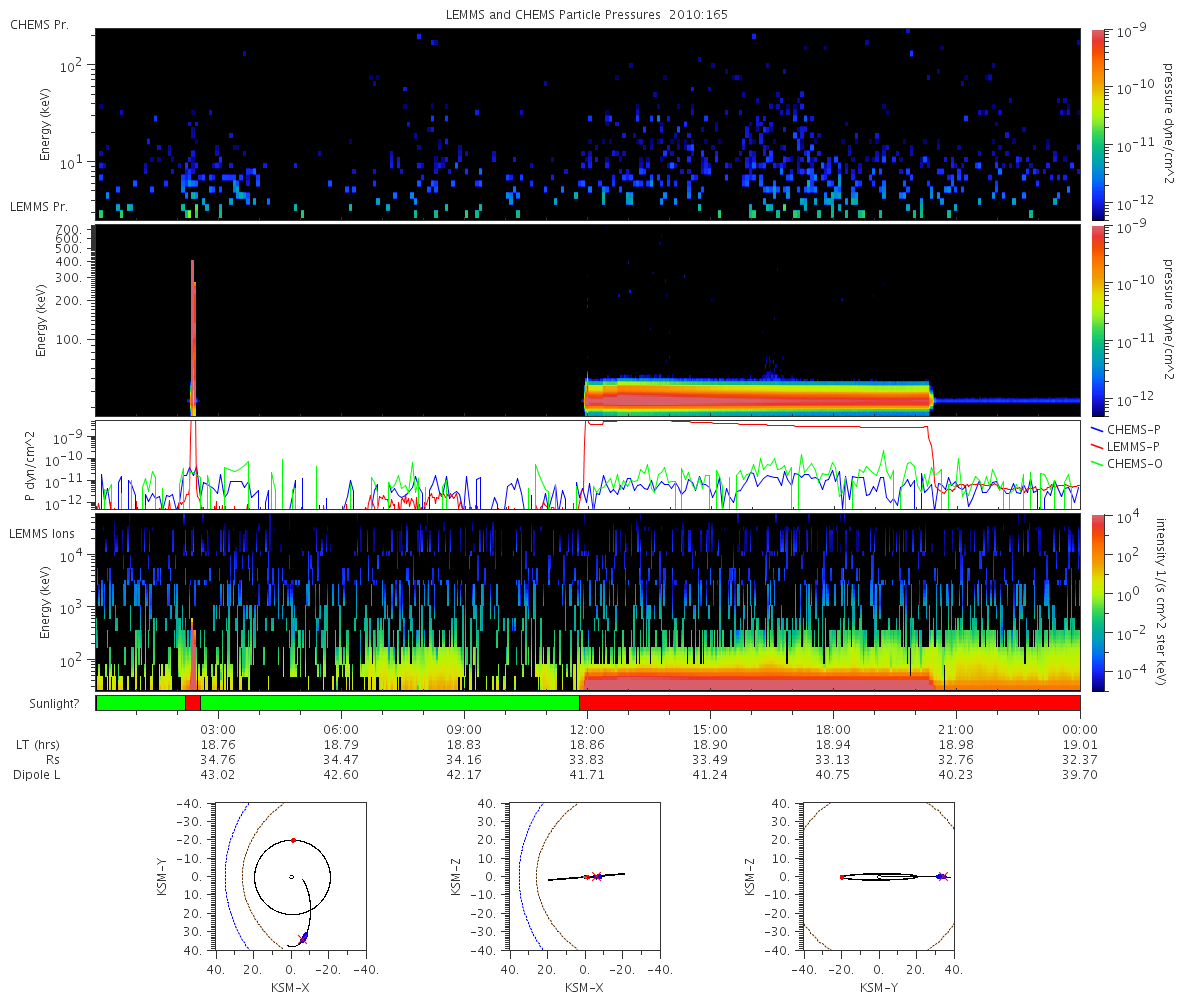Click the small red segment of the Sunlight bar near 02:30
The height and width of the screenshot is (1000, 1200).
tap(192, 703)
